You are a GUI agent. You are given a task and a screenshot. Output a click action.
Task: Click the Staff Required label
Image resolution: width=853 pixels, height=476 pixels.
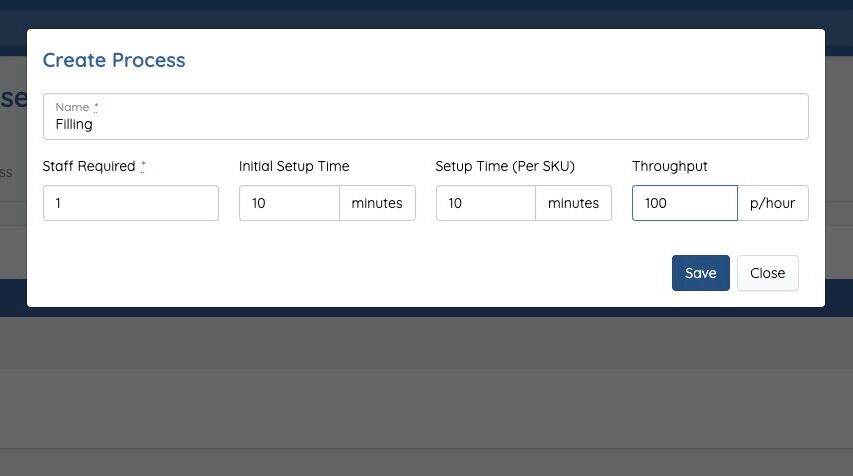(89, 166)
